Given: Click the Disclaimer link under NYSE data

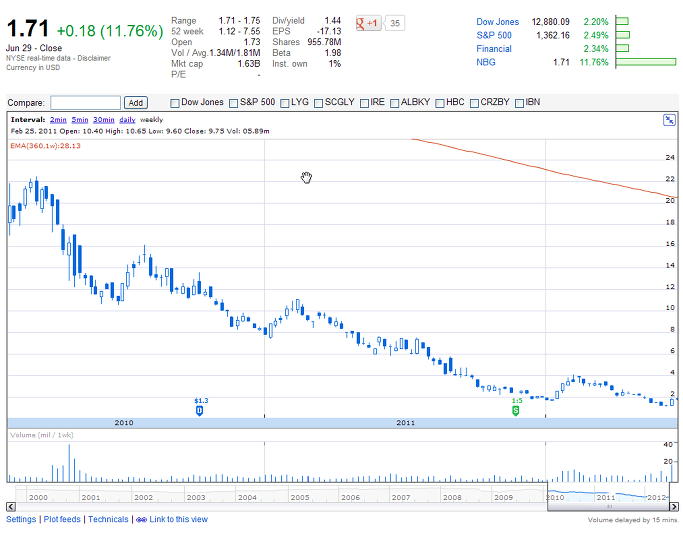Looking at the screenshot, I should click(x=94, y=58).
